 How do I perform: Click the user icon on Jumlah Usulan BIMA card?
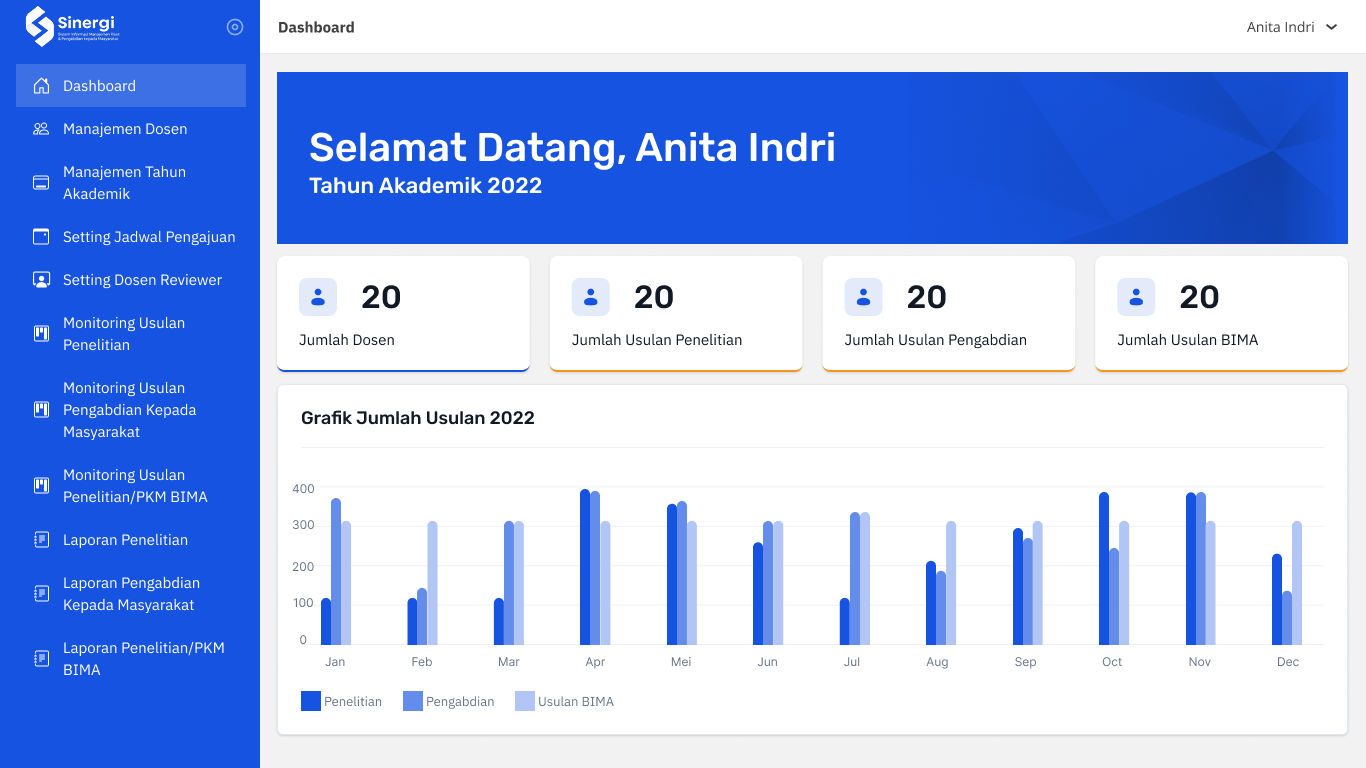tap(1136, 297)
